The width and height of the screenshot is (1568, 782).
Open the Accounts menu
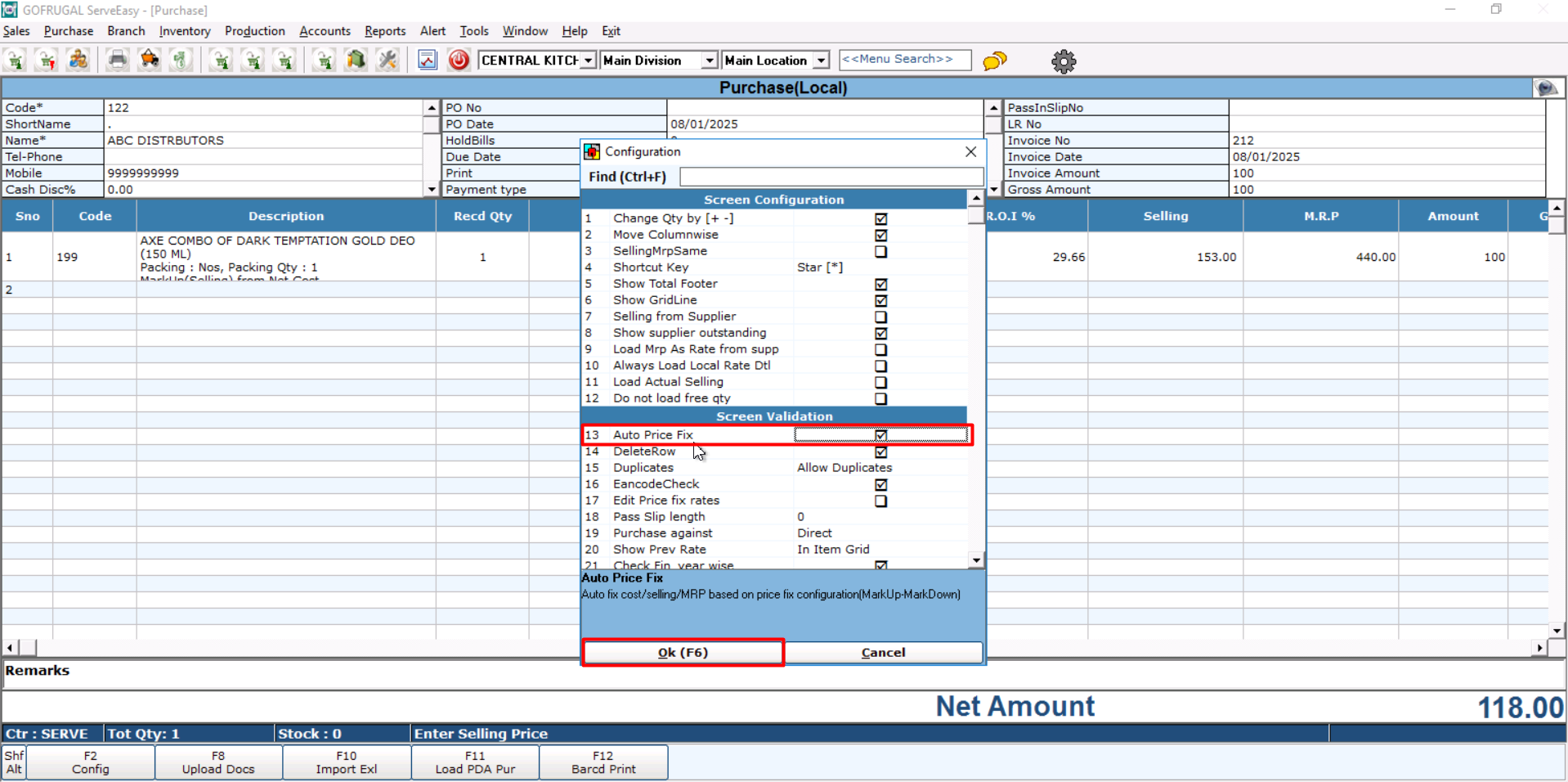click(325, 31)
